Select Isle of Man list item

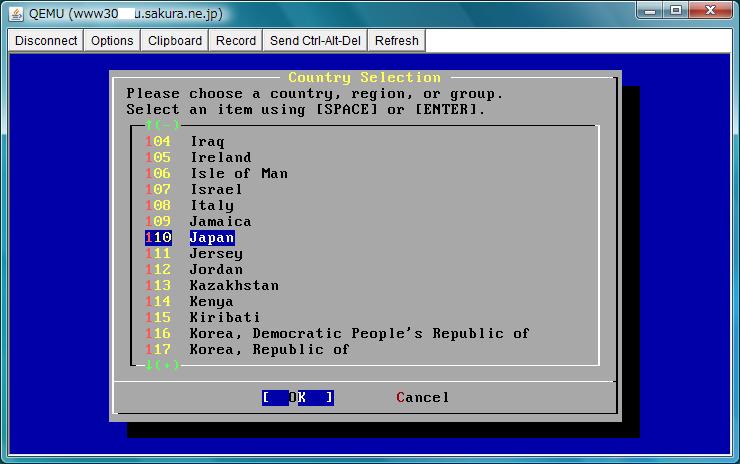(x=238, y=174)
